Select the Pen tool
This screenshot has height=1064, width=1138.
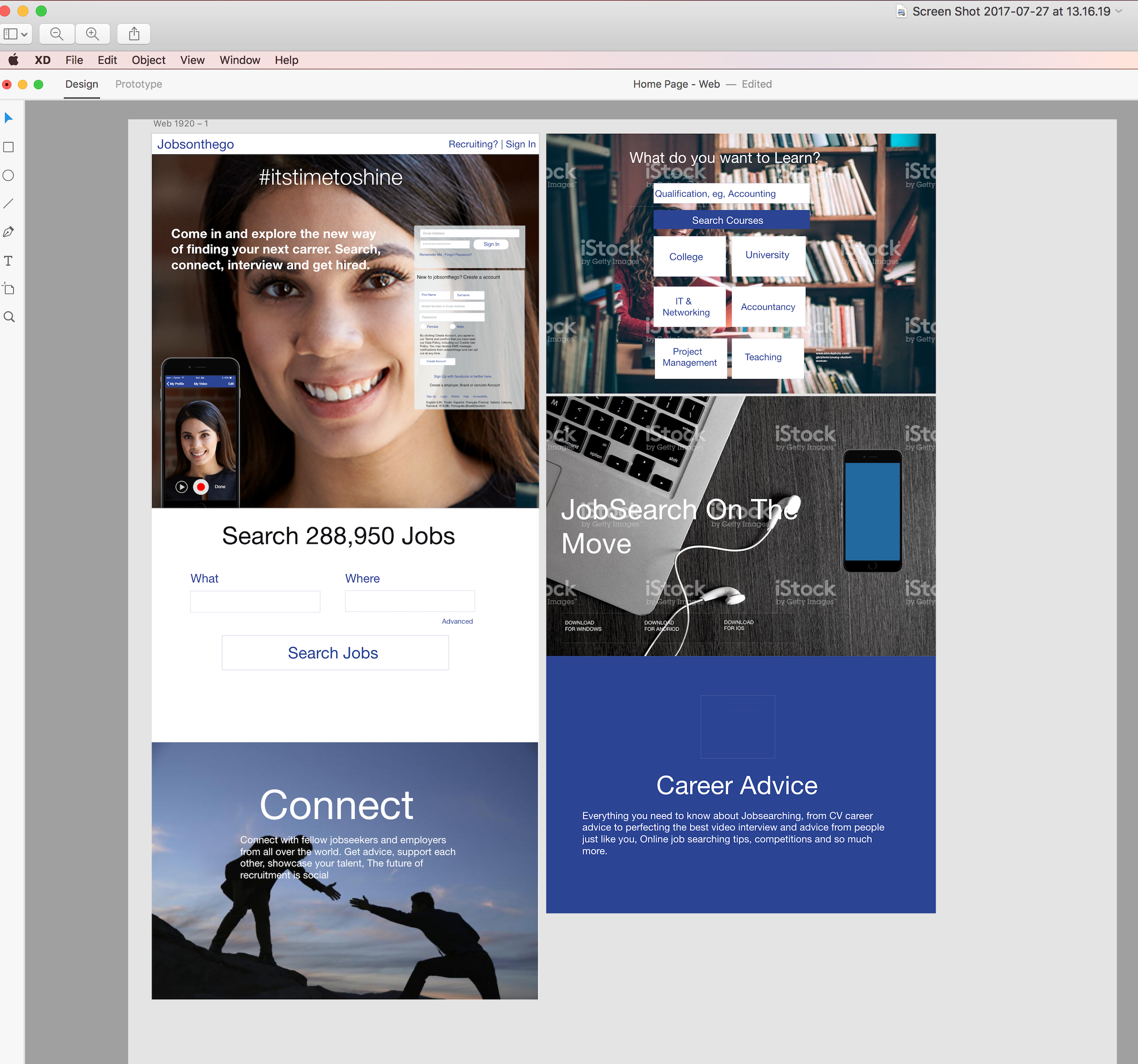pos(9,232)
